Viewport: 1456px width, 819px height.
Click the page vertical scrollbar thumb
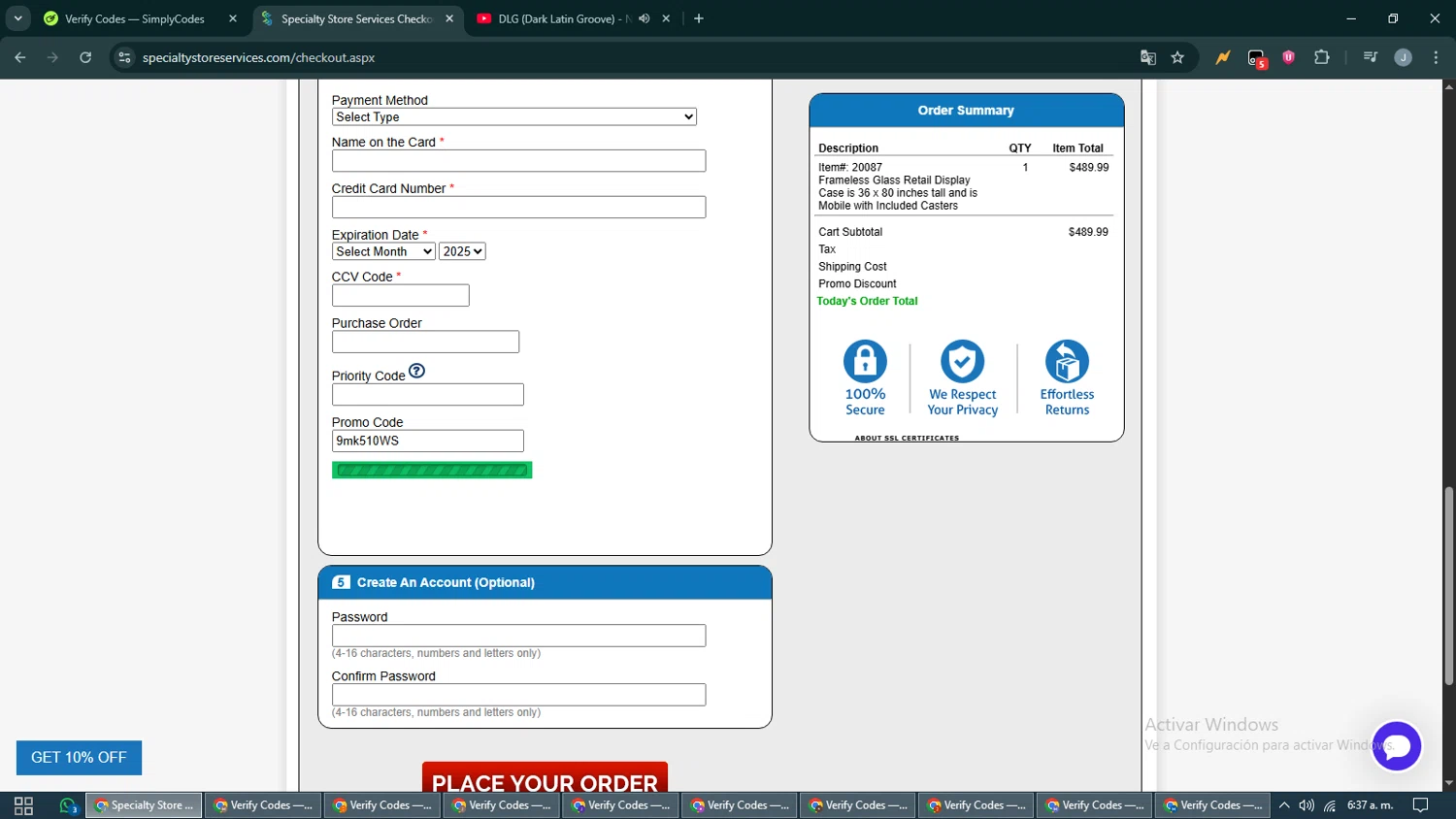(1449, 585)
